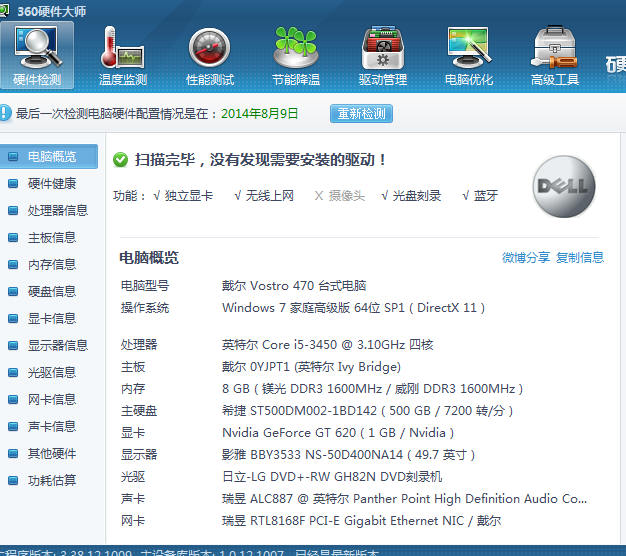Open the 驱动管理 driver icon
This screenshot has height=556, width=626.
click(382, 55)
